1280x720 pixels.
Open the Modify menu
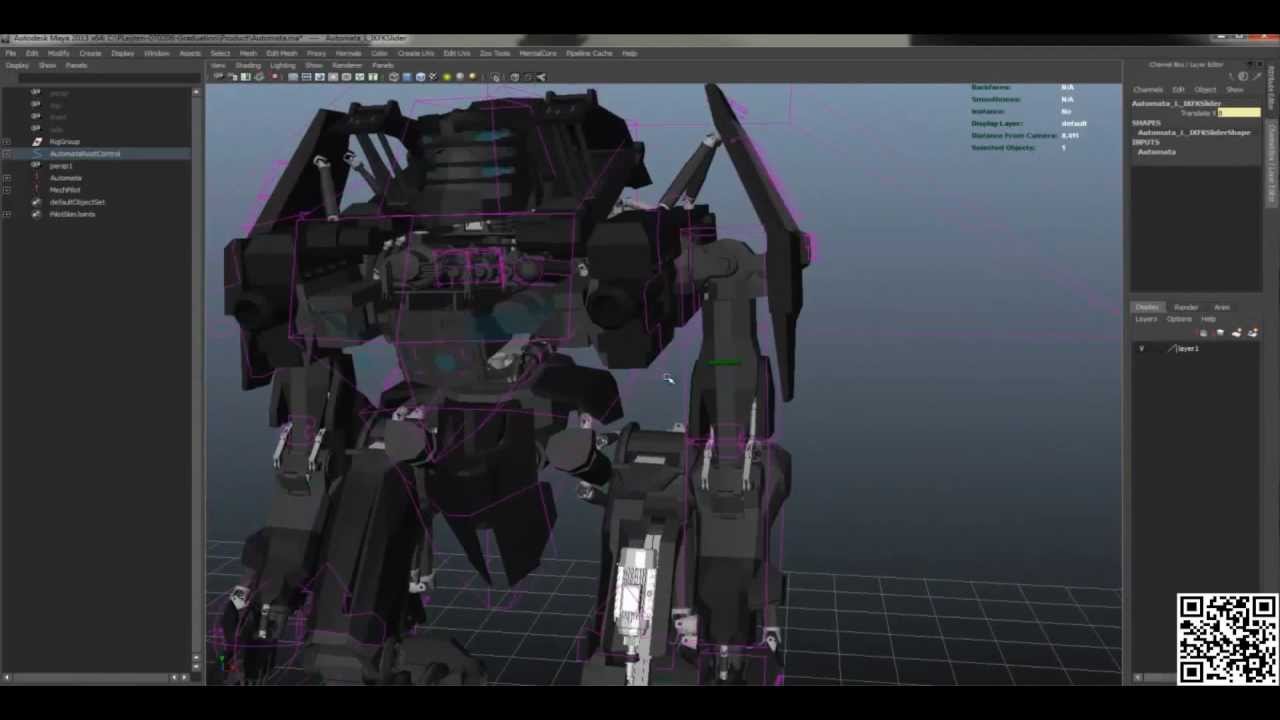(x=58, y=53)
